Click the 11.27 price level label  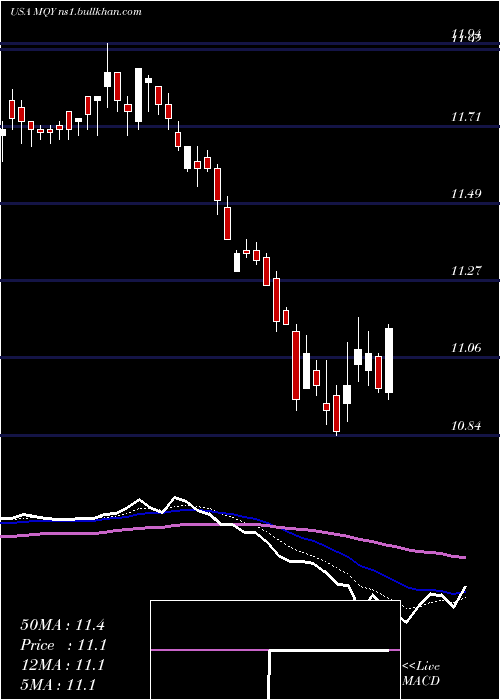tap(466, 271)
